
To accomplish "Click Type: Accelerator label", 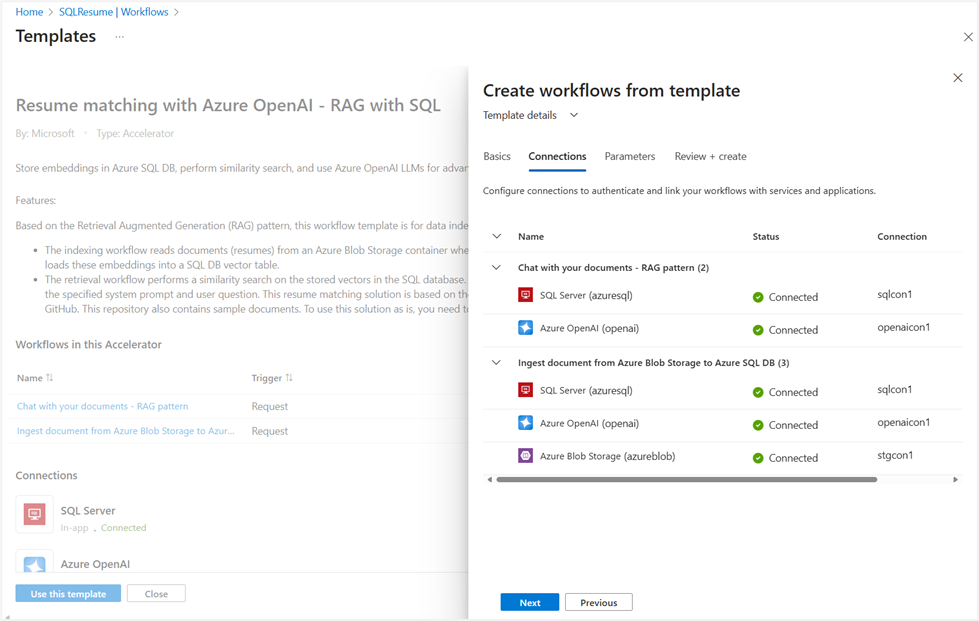I will click(x=135, y=134).
